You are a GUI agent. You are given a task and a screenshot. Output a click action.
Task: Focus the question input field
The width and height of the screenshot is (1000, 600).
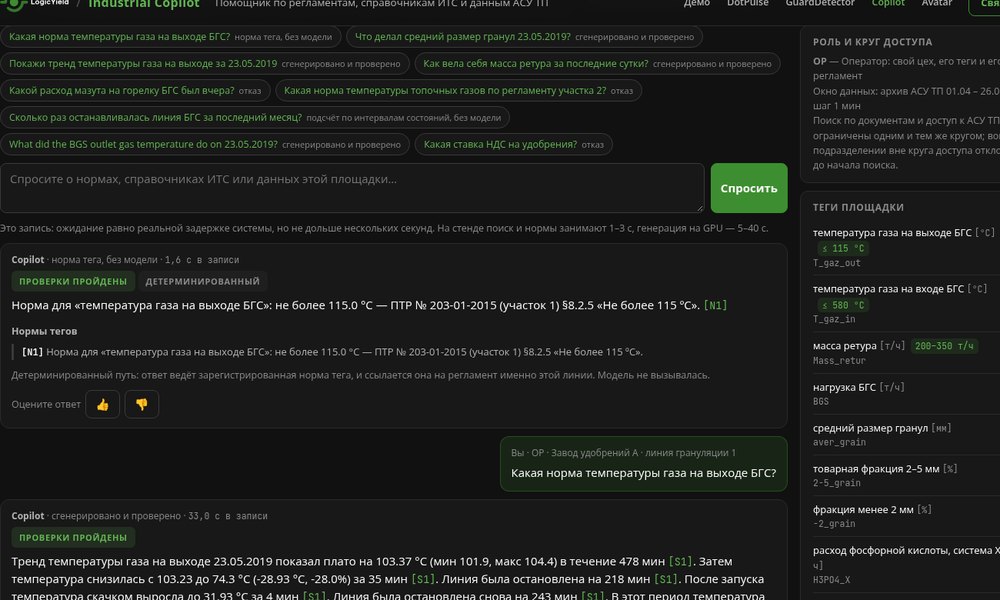point(352,188)
